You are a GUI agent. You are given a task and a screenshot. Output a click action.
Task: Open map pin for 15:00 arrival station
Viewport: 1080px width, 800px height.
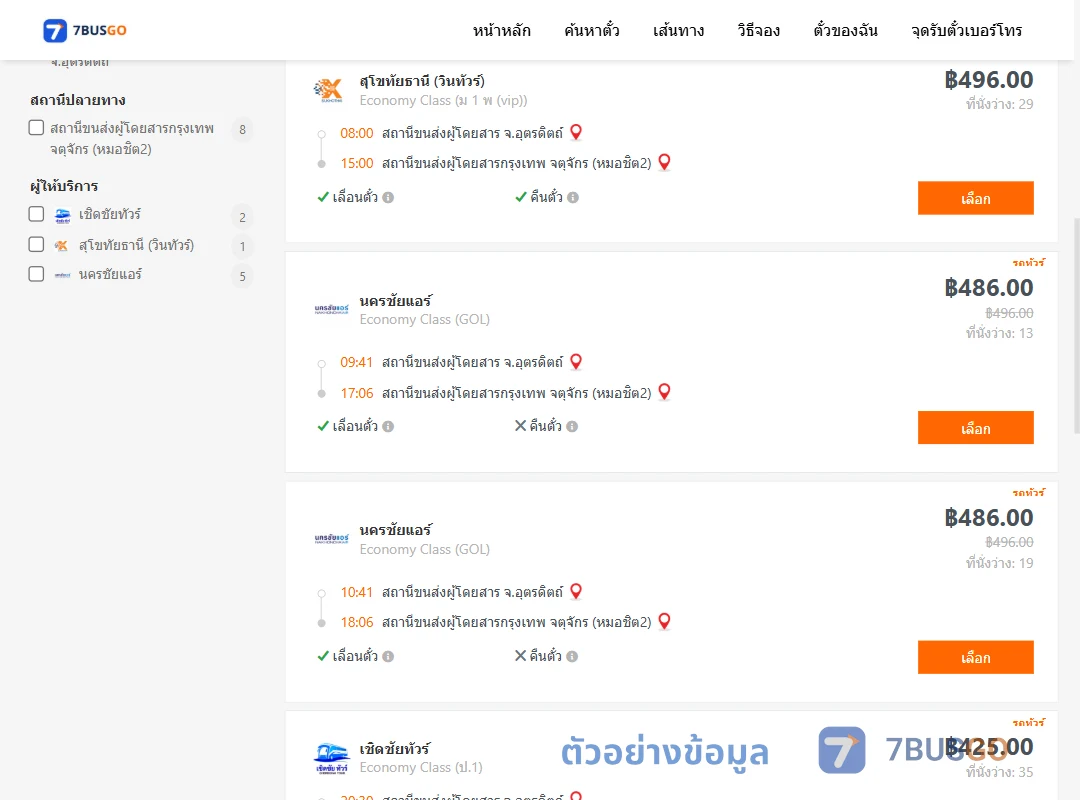665,162
